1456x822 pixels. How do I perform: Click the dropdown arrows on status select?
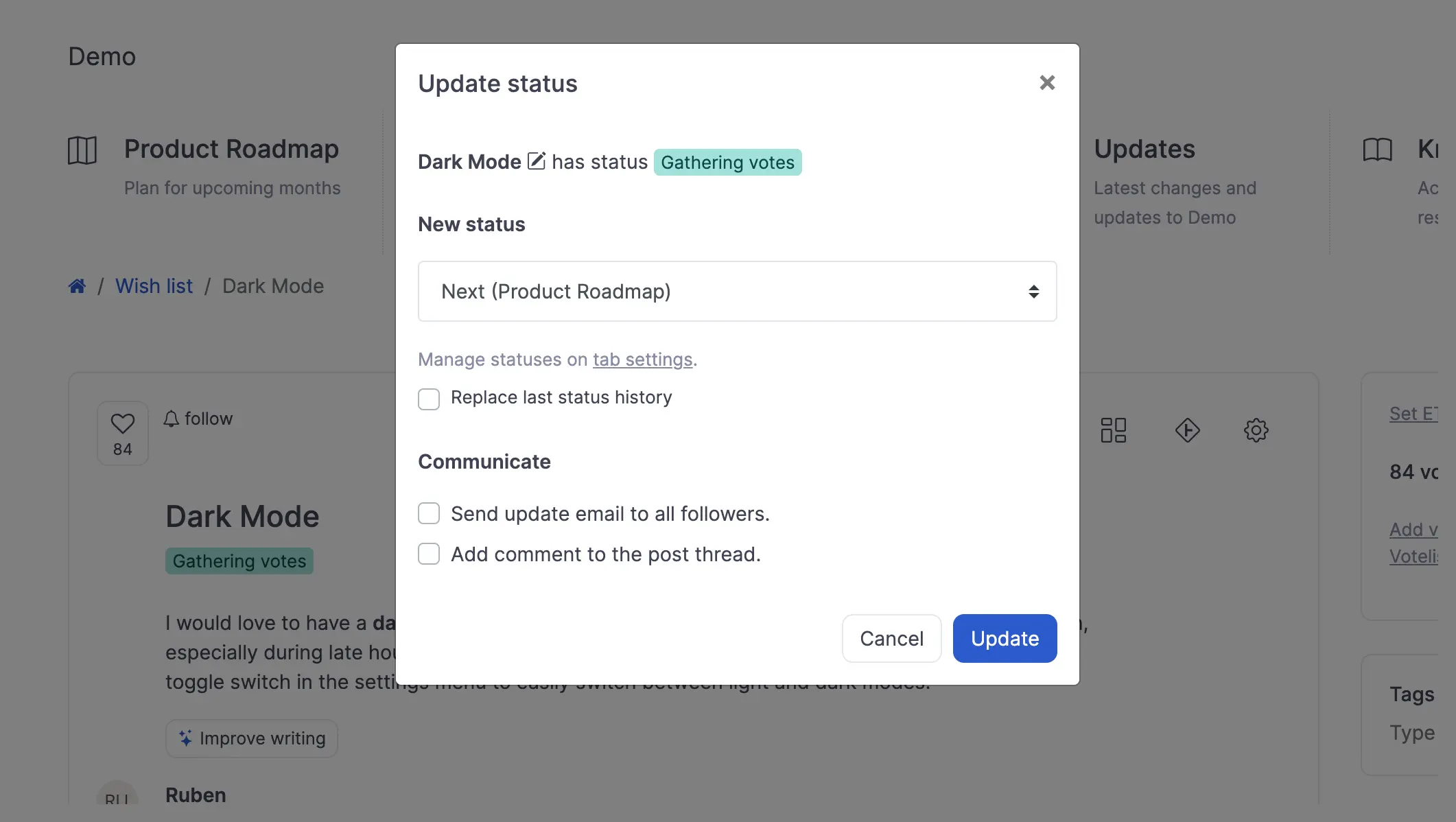click(x=1033, y=292)
